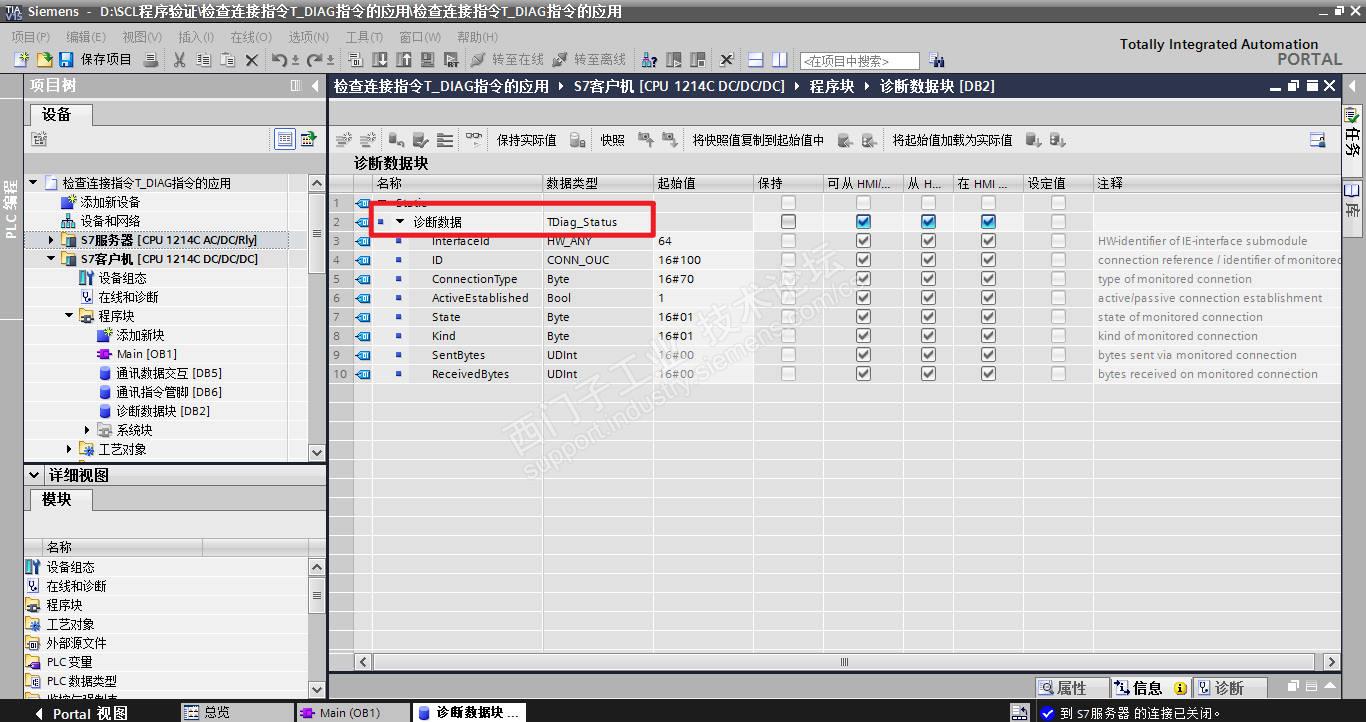Toggle 可从HMI checkbox for InterfaceId row

[x=863, y=241]
